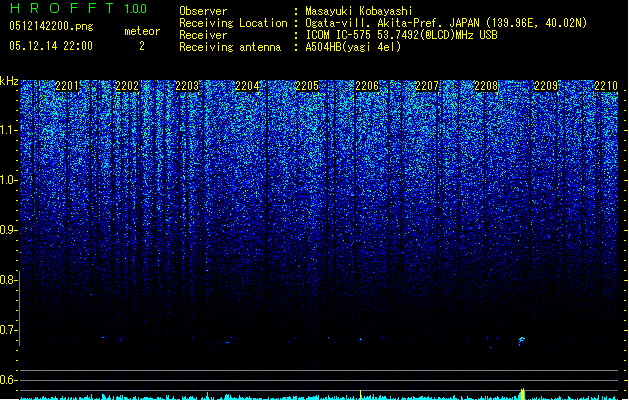Select the date stamp 05.12.14 22:00
Viewport: 629px width, 400px height.
[x=51, y=46]
